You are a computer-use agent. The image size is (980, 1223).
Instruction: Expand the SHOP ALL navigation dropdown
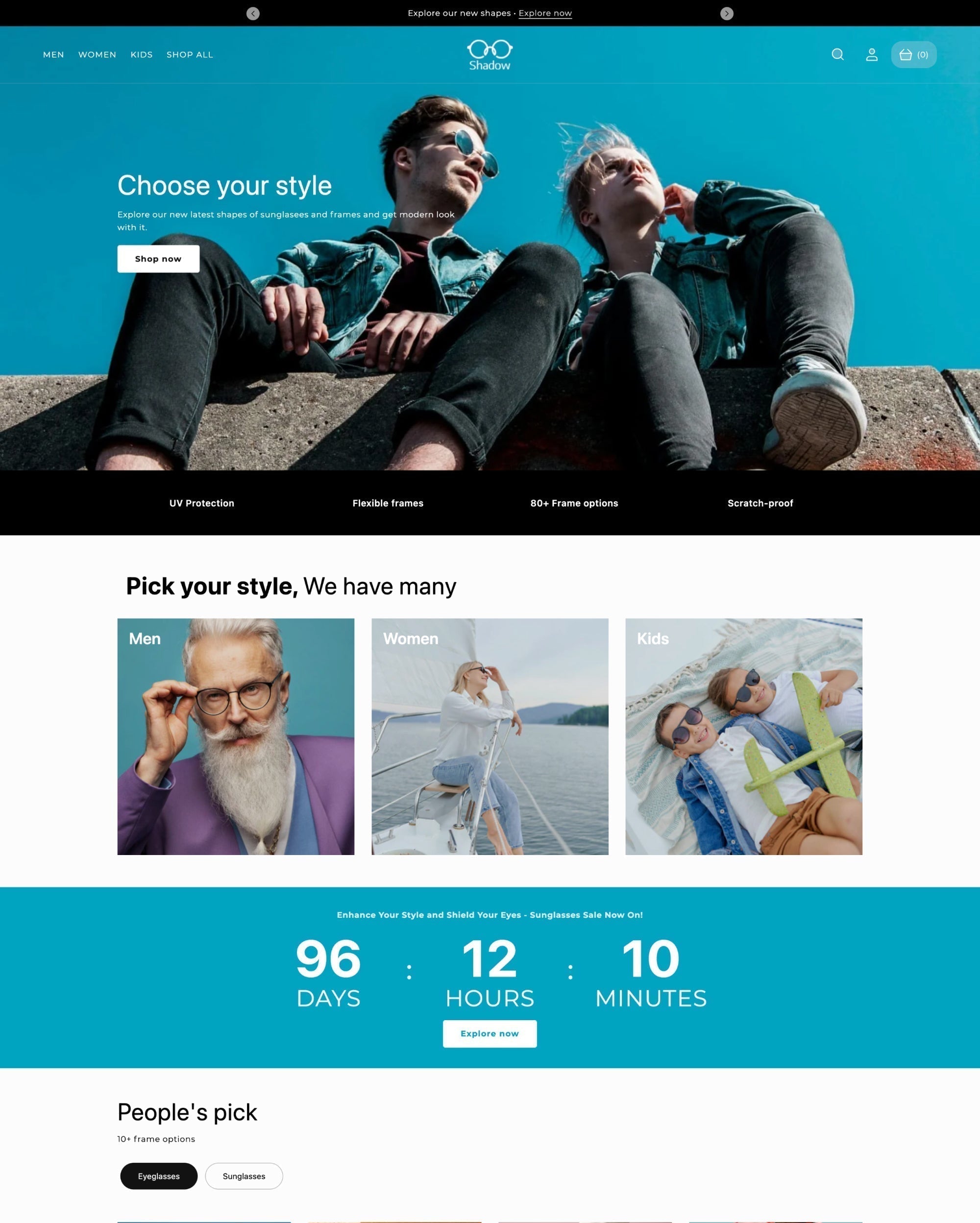[x=189, y=54]
